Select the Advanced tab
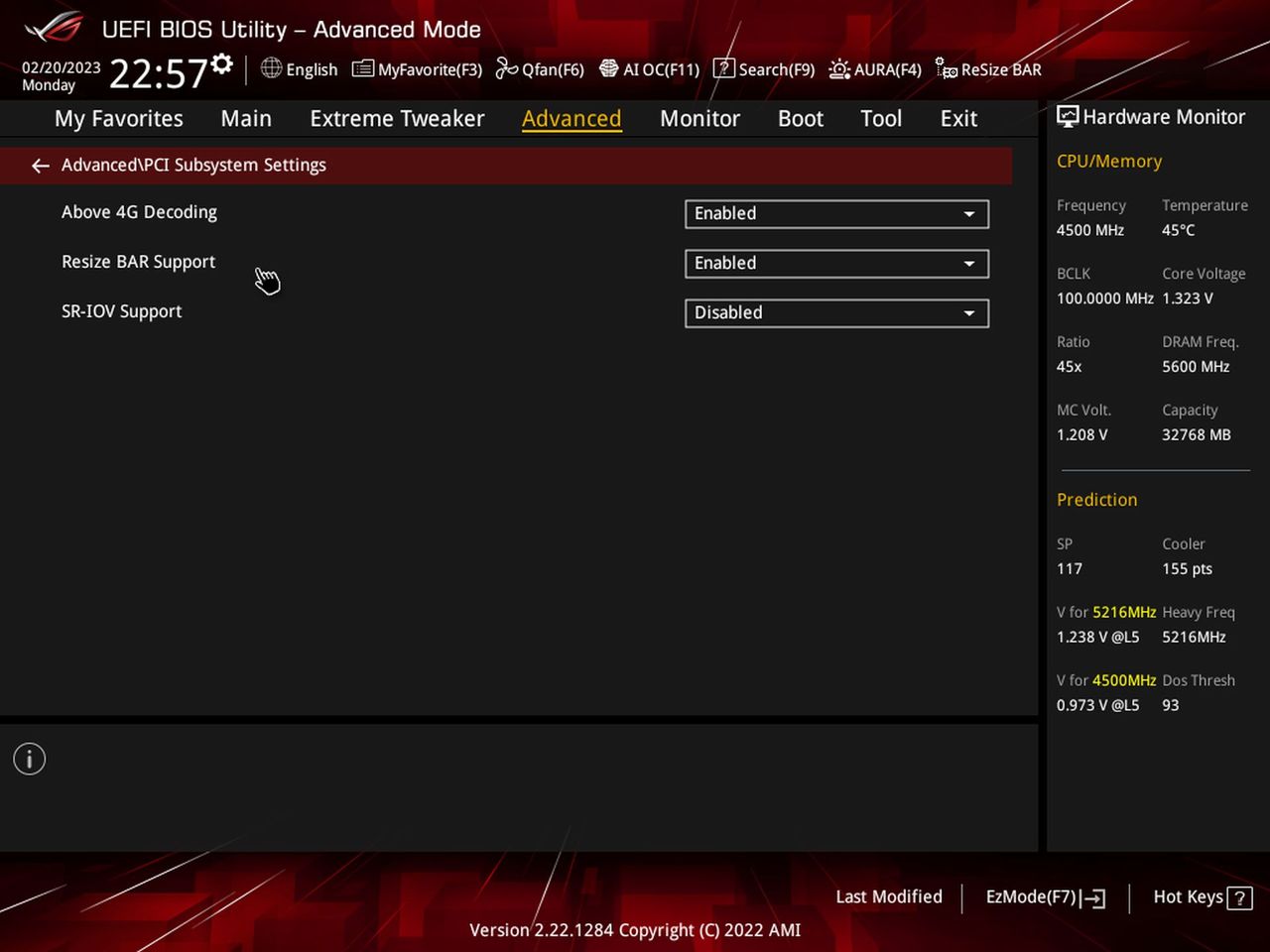This screenshot has width=1270, height=952. (571, 119)
